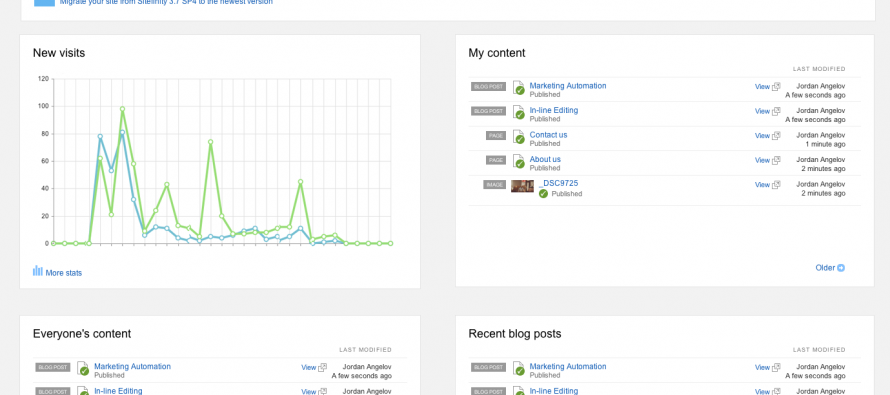View the About us page

coord(762,160)
